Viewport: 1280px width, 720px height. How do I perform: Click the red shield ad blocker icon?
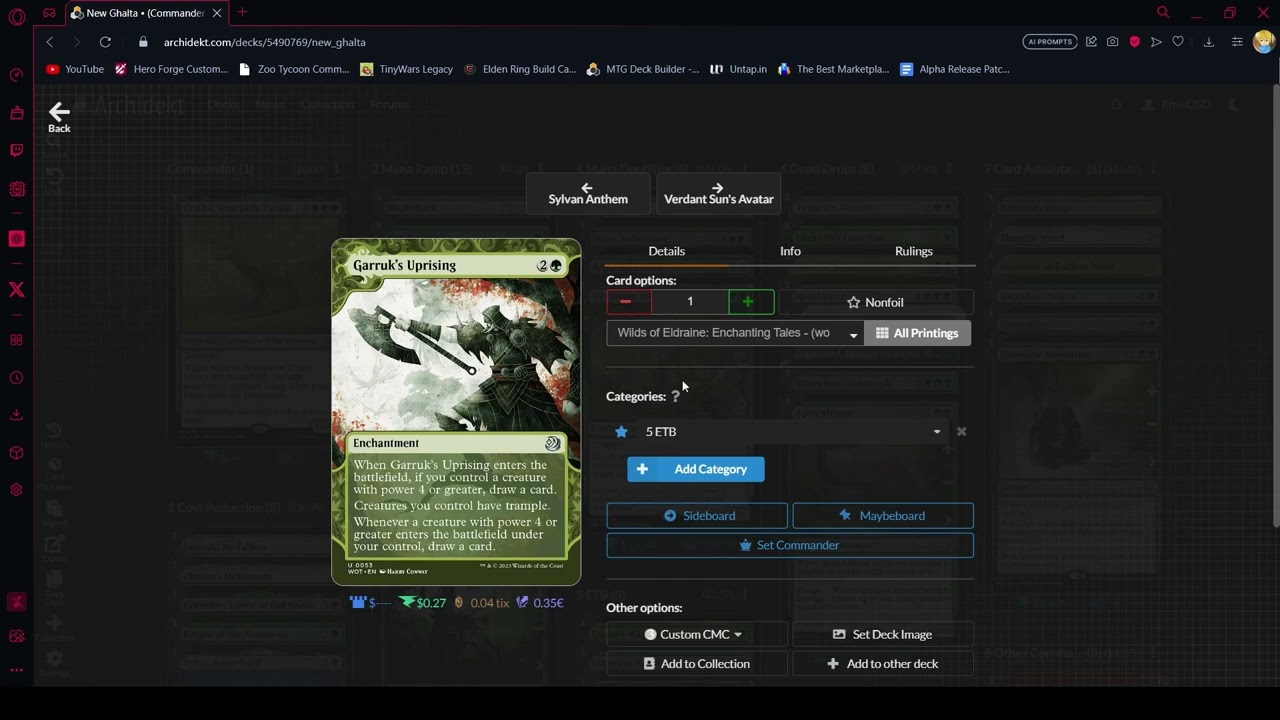coord(1134,42)
